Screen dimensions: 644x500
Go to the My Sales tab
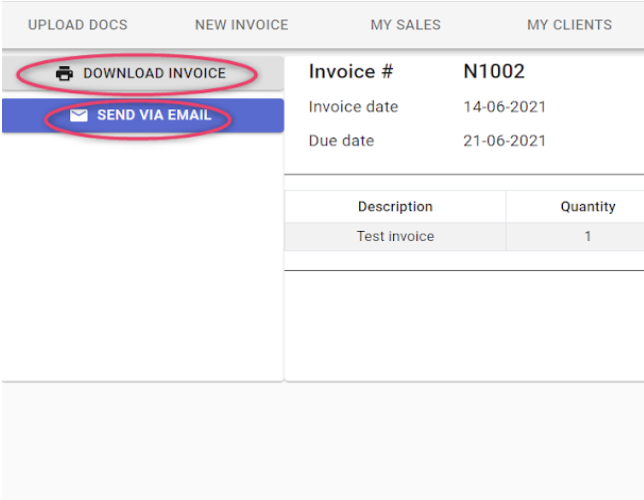(x=405, y=25)
